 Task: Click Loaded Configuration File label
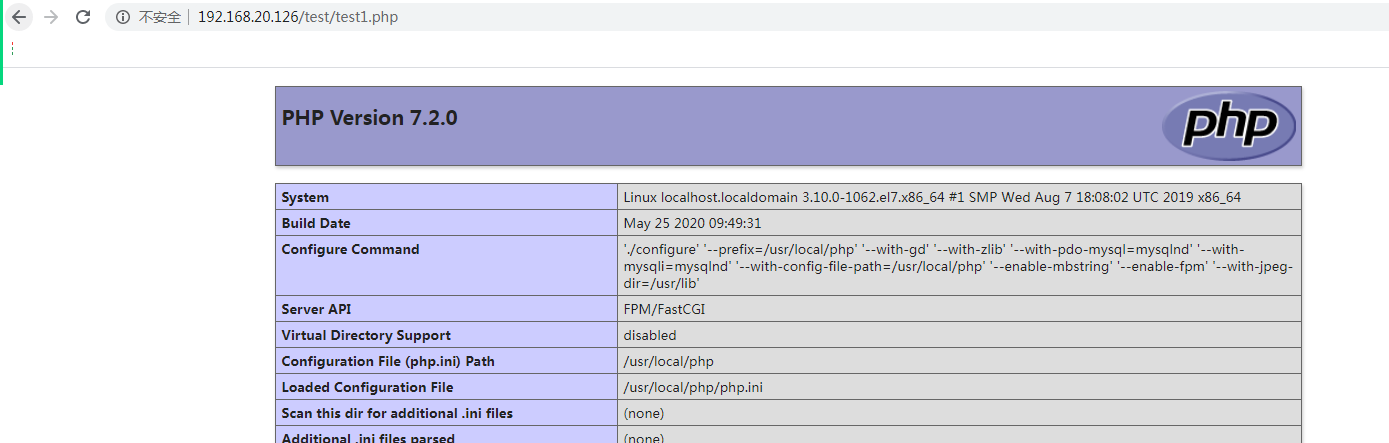(x=367, y=387)
